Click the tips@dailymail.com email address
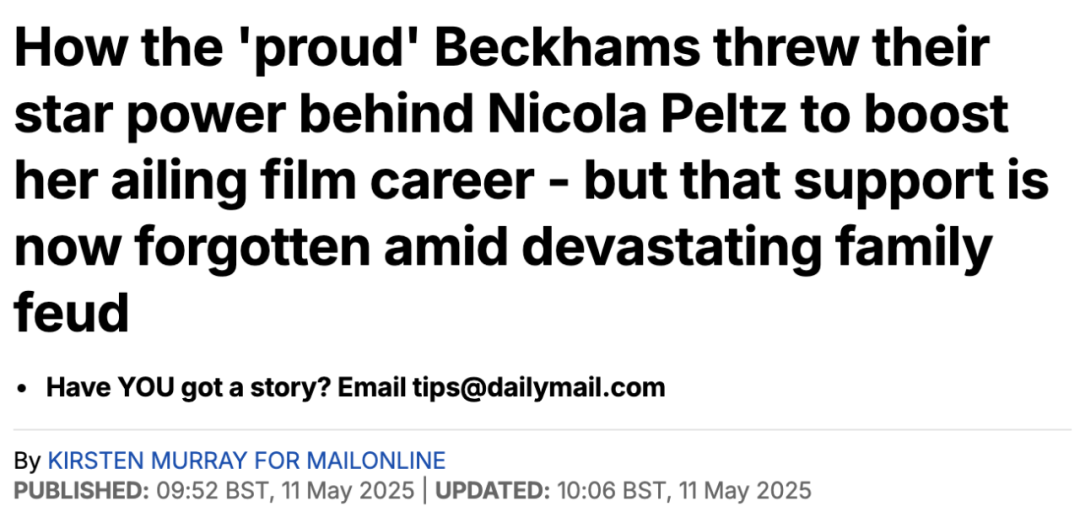This screenshot has height=512, width=1080. coord(539,387)
